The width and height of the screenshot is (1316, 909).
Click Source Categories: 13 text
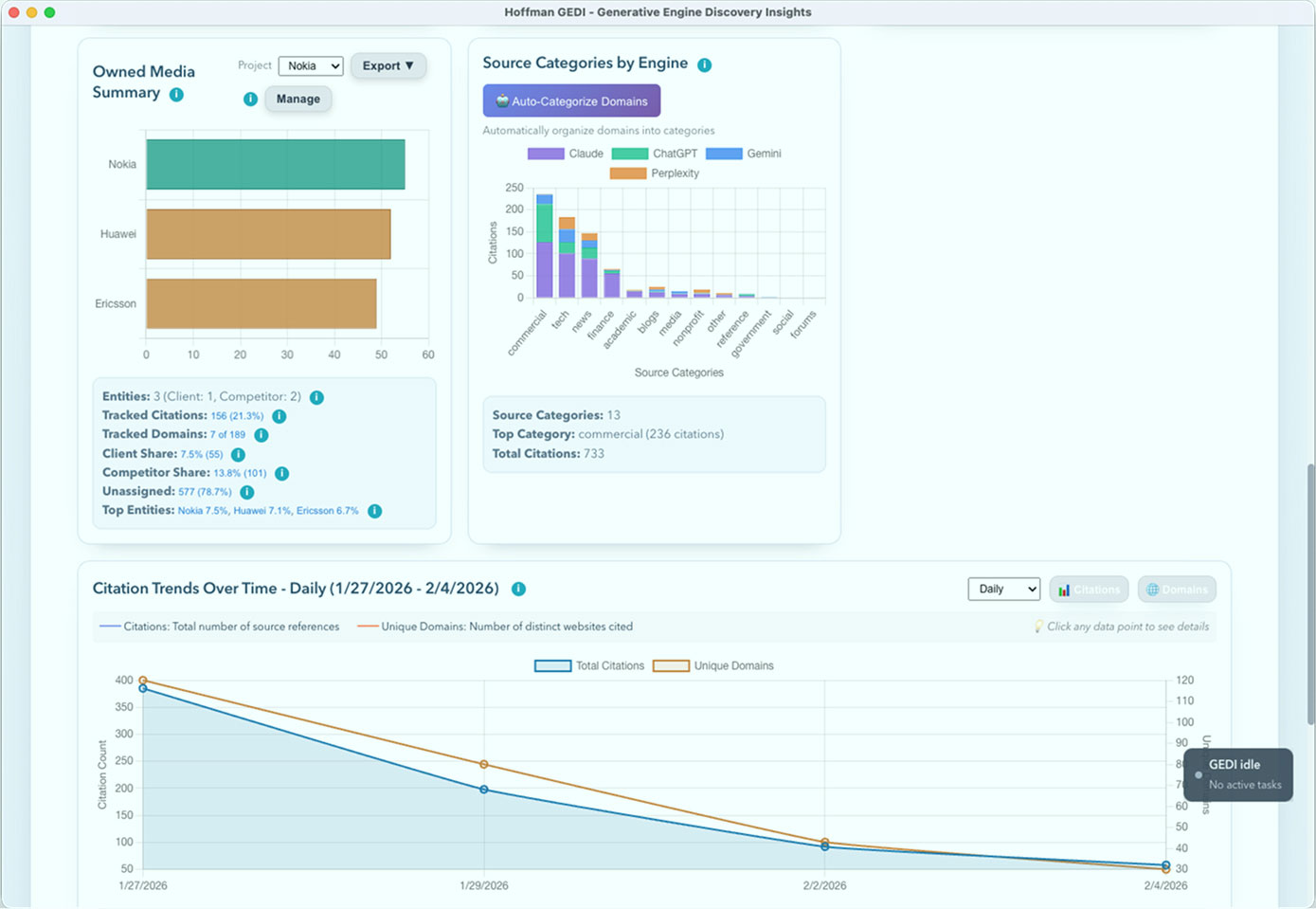click(x=556, y=415)
